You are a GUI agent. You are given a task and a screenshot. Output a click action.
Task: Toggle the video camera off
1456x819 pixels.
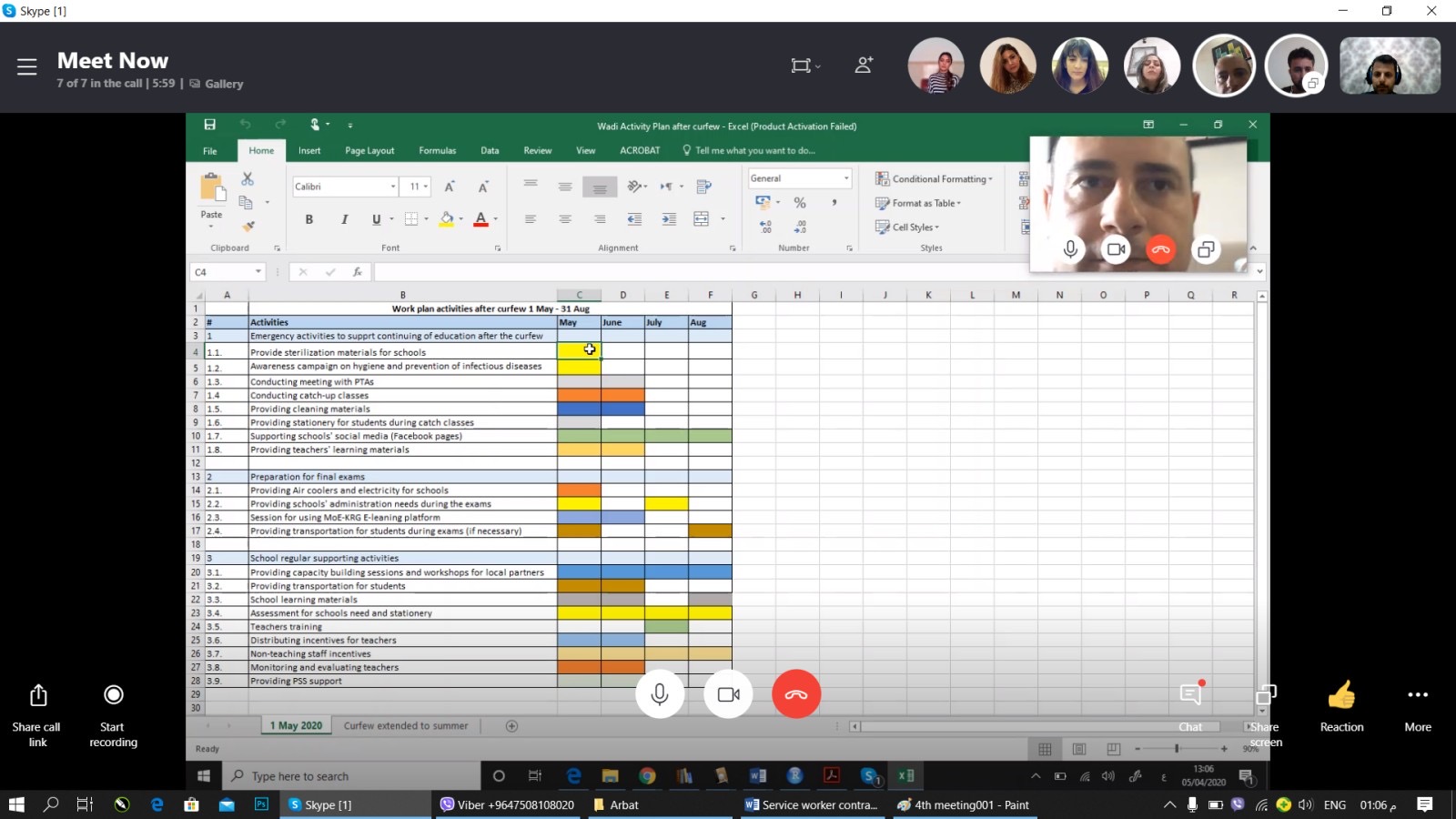pos(728,694)
